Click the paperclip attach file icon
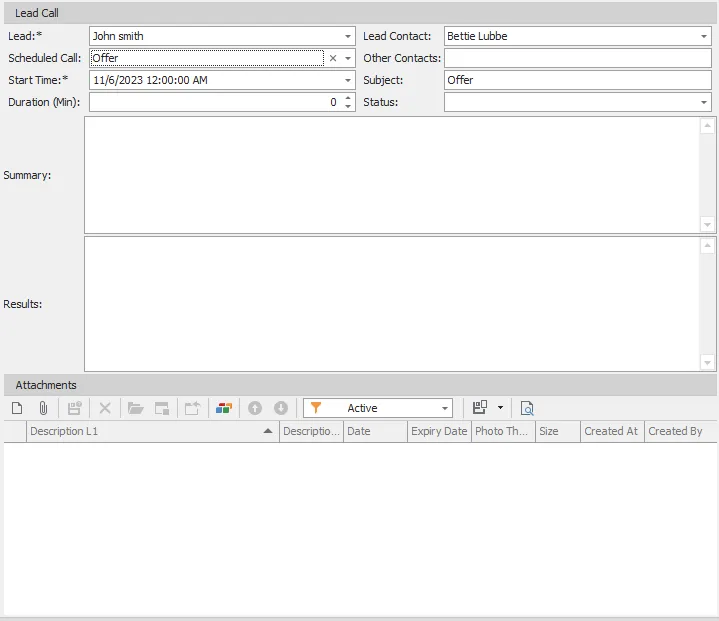Viewport: 719px width, 621px height. (x=43, y=408)
